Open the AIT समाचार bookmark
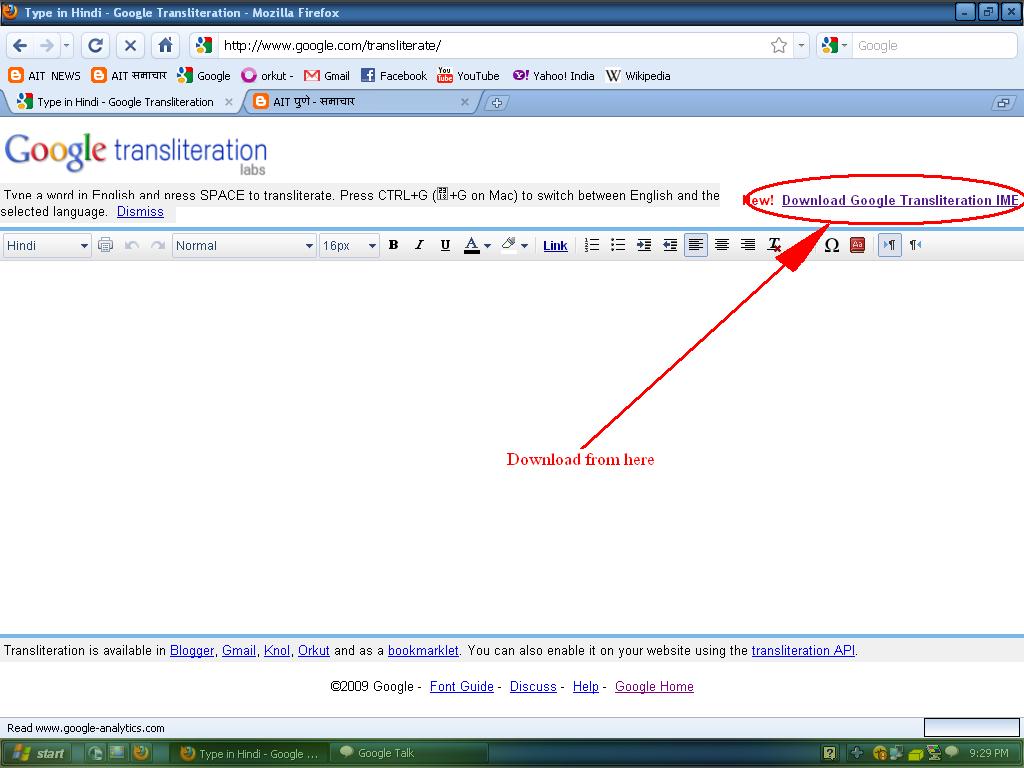The image size is (1024, 768). (x=129, y=76)
